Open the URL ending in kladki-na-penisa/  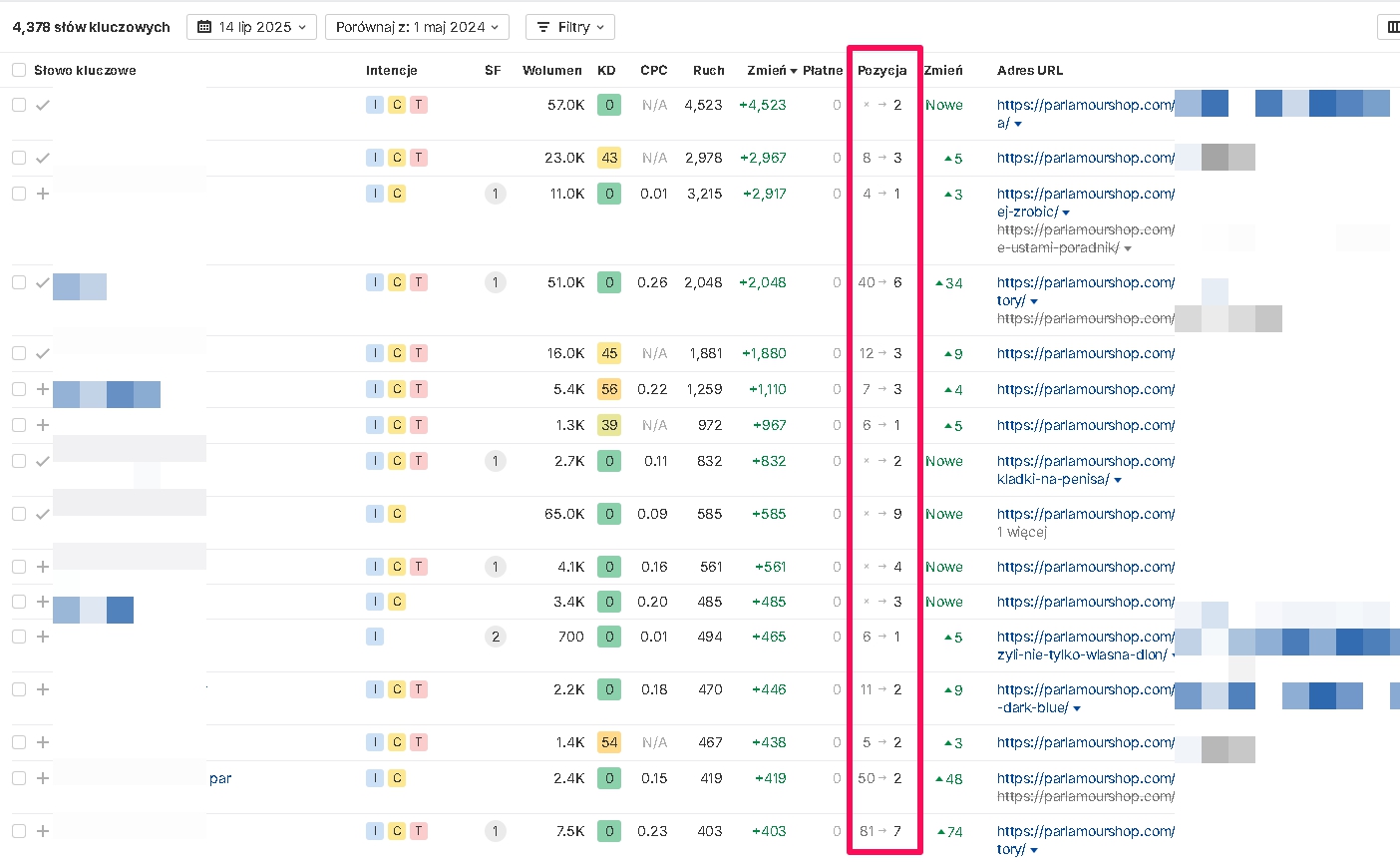(x=1053, y=479)
